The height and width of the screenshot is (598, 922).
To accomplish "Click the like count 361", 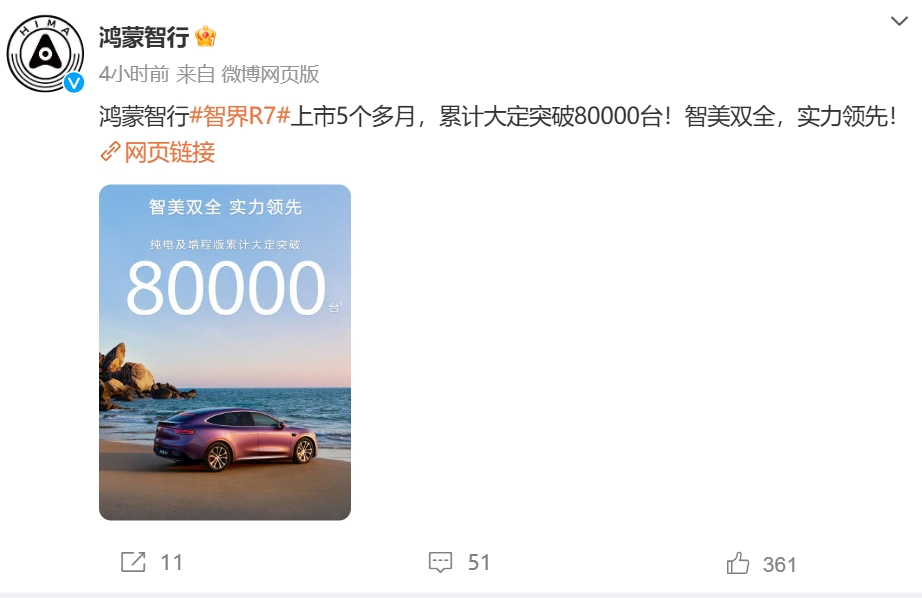I will coord(780,564).
